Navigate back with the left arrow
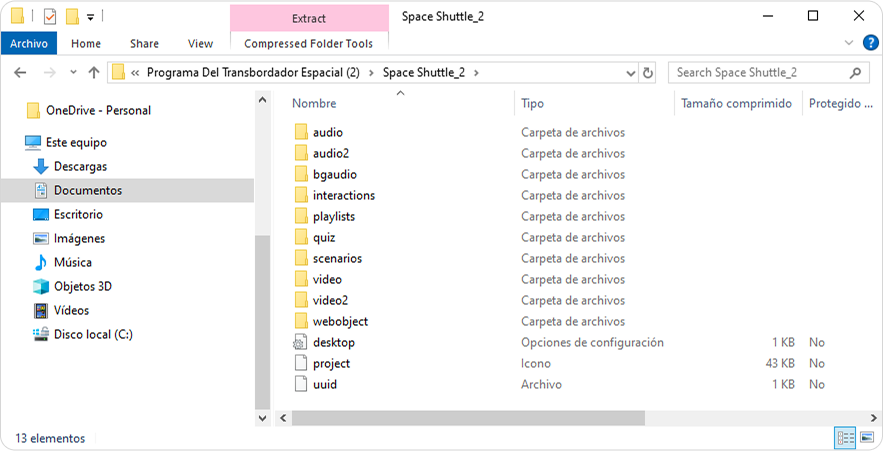 20,73
